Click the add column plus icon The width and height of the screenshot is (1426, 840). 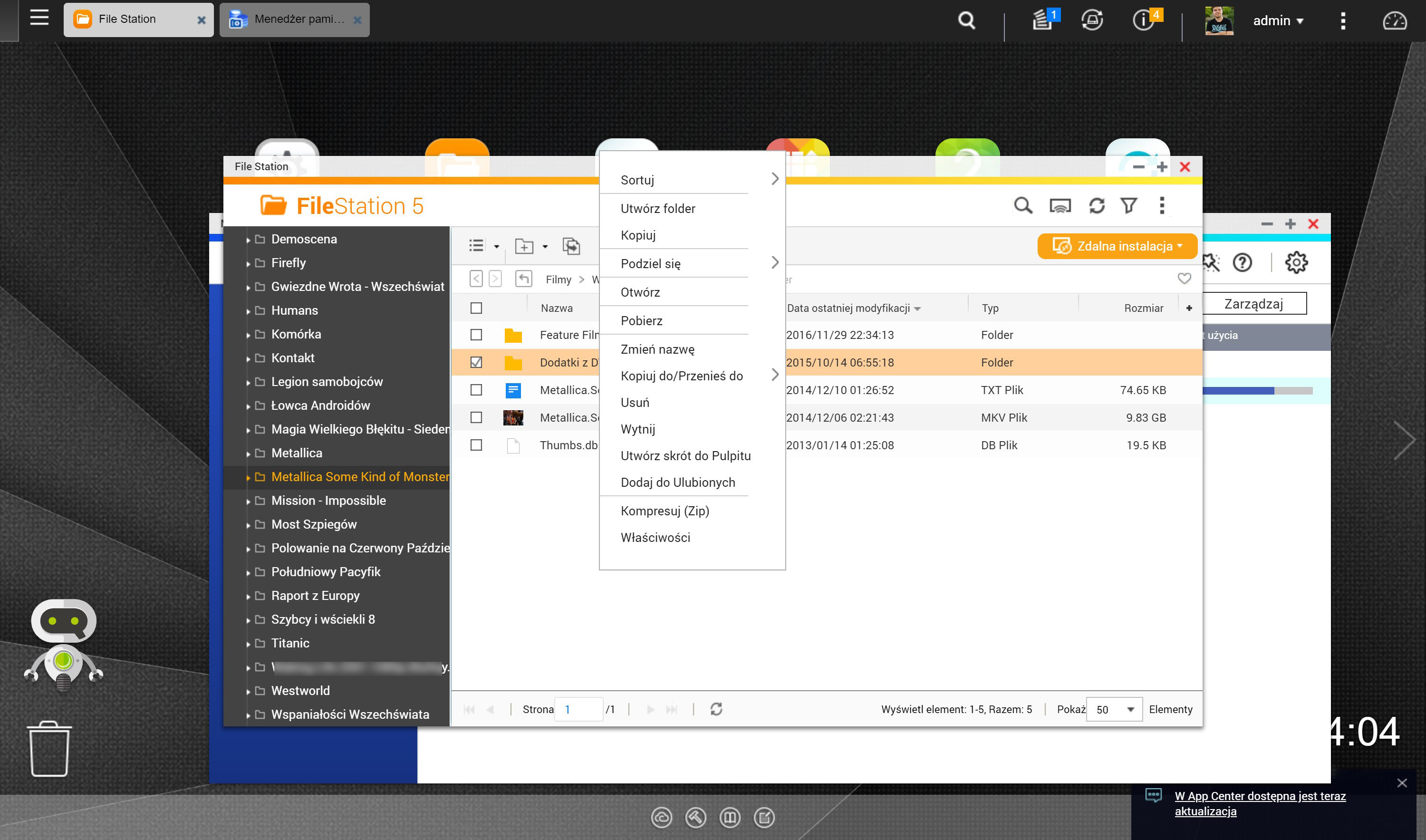pos(1189,309)
